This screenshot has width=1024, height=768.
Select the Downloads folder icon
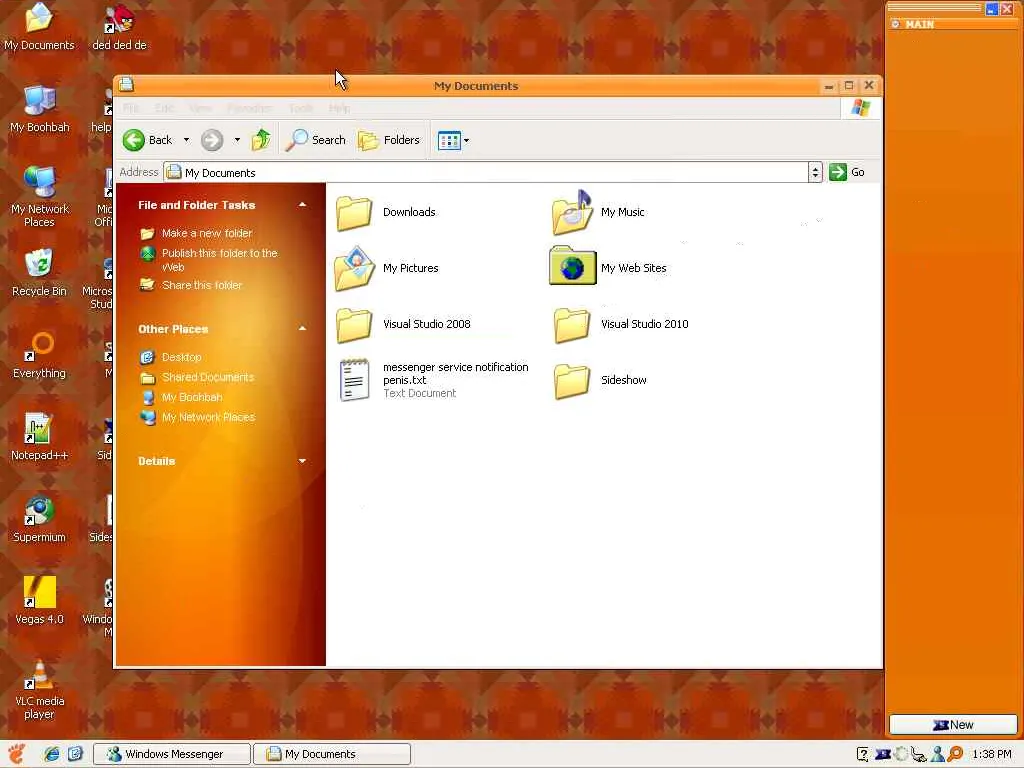coord(354,213)
